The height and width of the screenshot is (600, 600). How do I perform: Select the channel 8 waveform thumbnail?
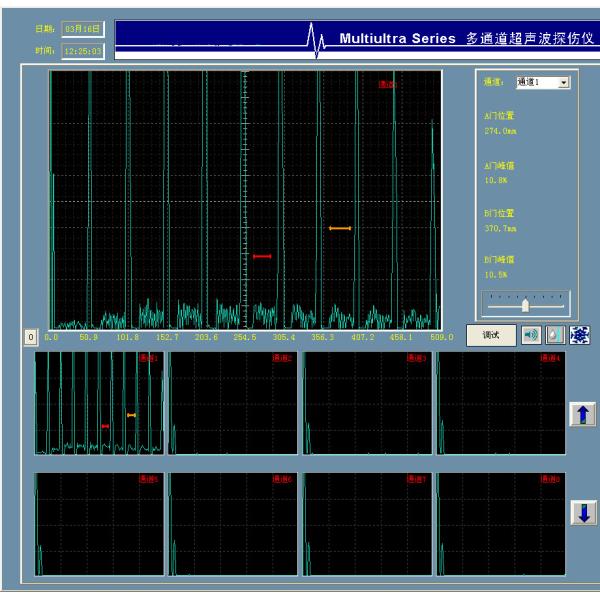[499, 524]
